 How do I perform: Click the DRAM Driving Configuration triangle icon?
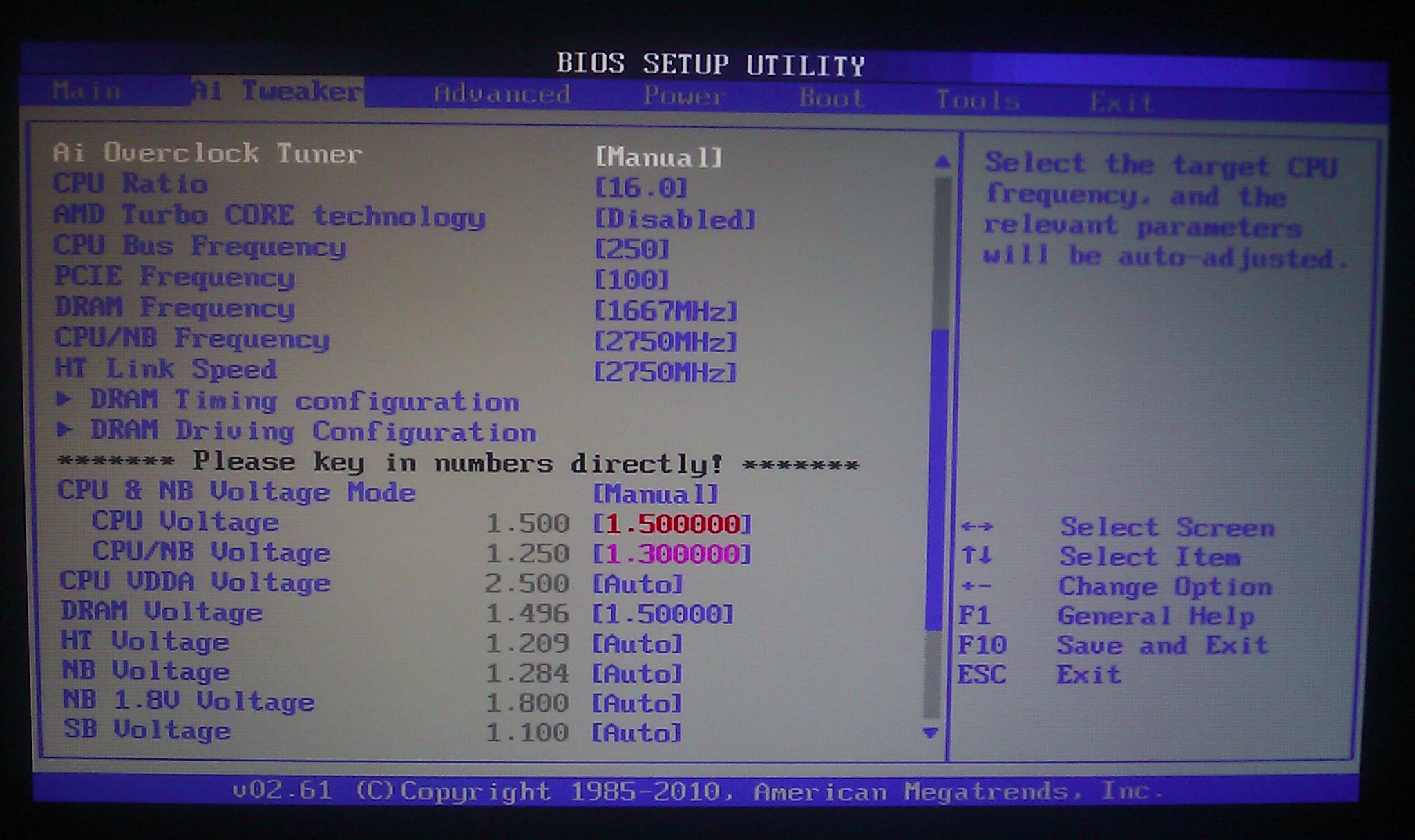click(x=64, y=430)
